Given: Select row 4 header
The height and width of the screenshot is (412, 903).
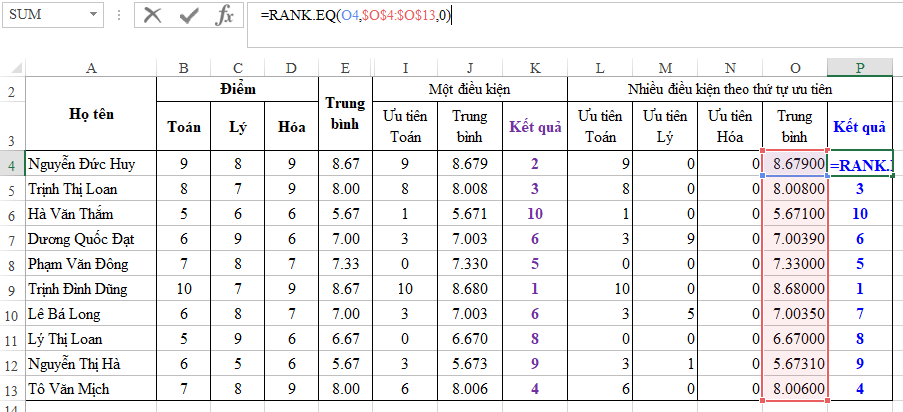Looking at the screenshot, I should pos(12,164).
